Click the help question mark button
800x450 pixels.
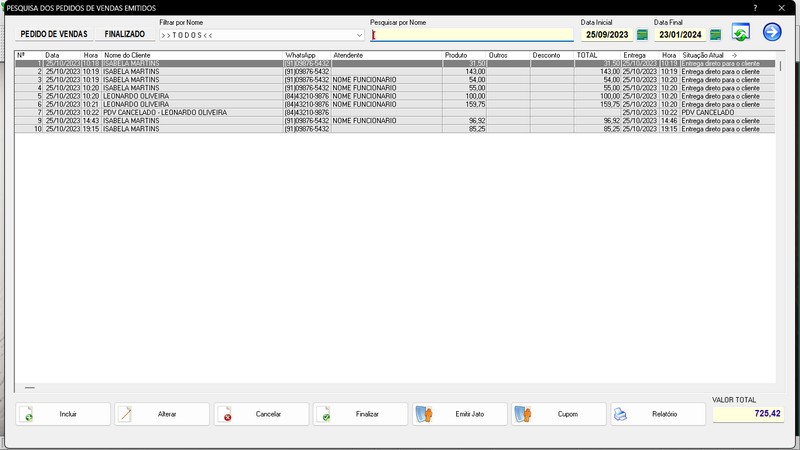click(755, 8)
